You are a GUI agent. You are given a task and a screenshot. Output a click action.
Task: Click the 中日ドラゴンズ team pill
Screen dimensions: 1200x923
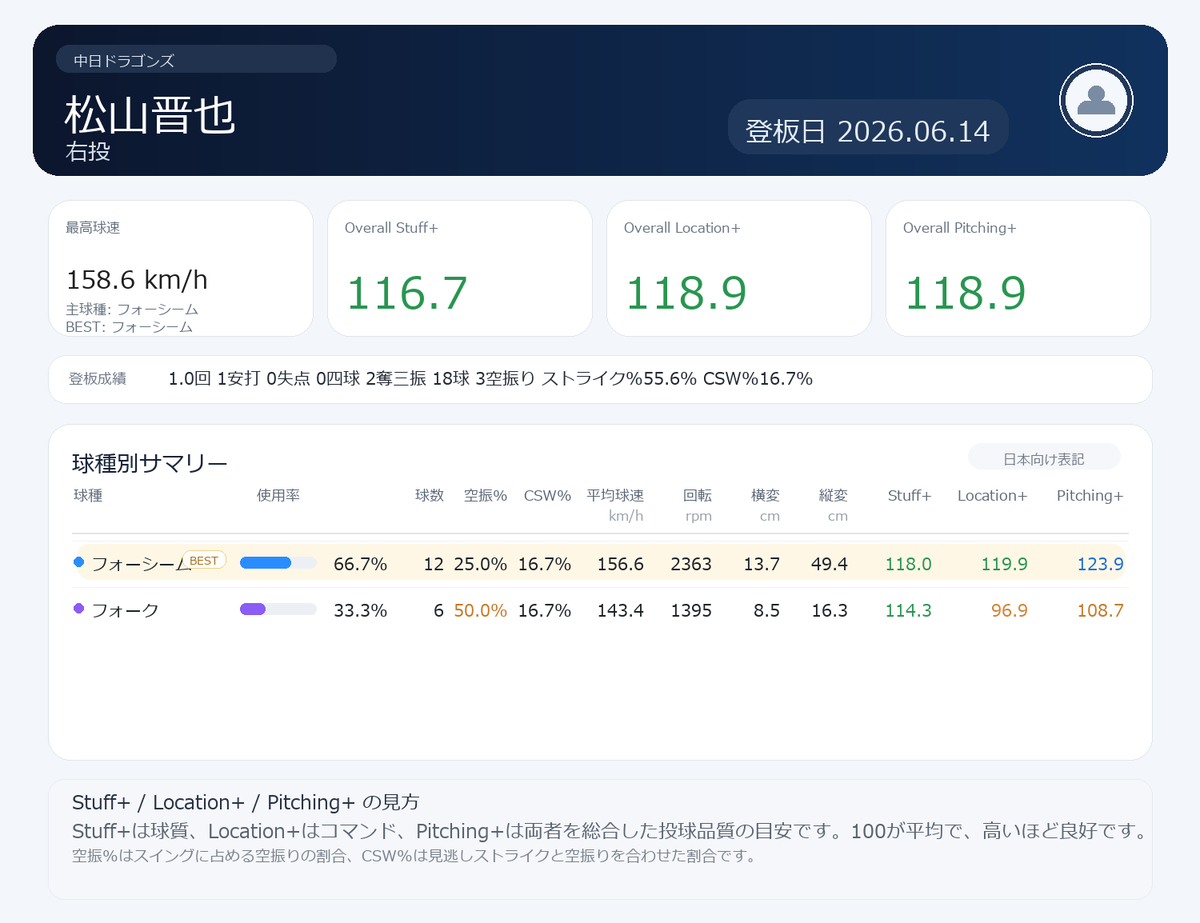[x=196, y=60]
